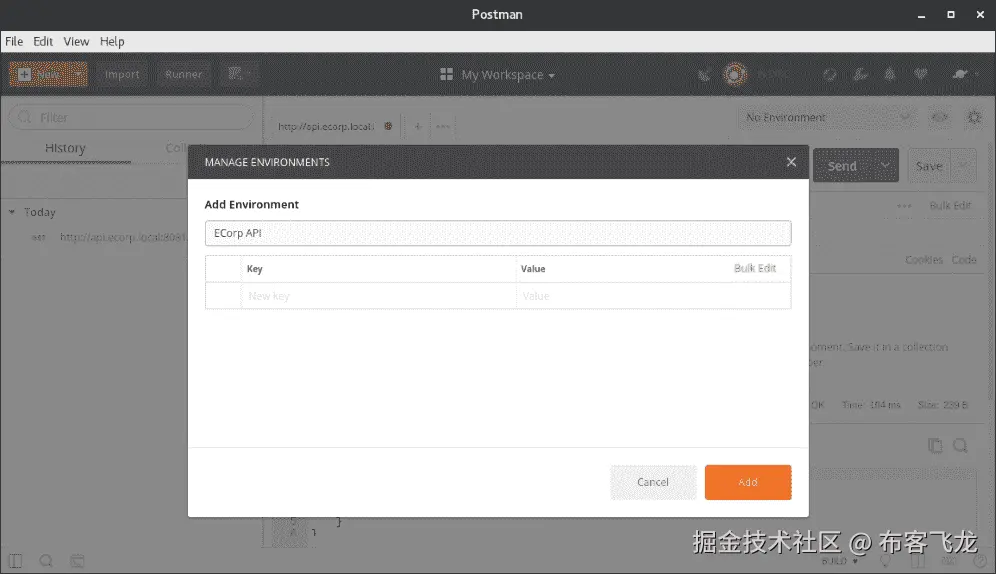Open the Edit menu
The image size is (996, 574).
[43, 41]
